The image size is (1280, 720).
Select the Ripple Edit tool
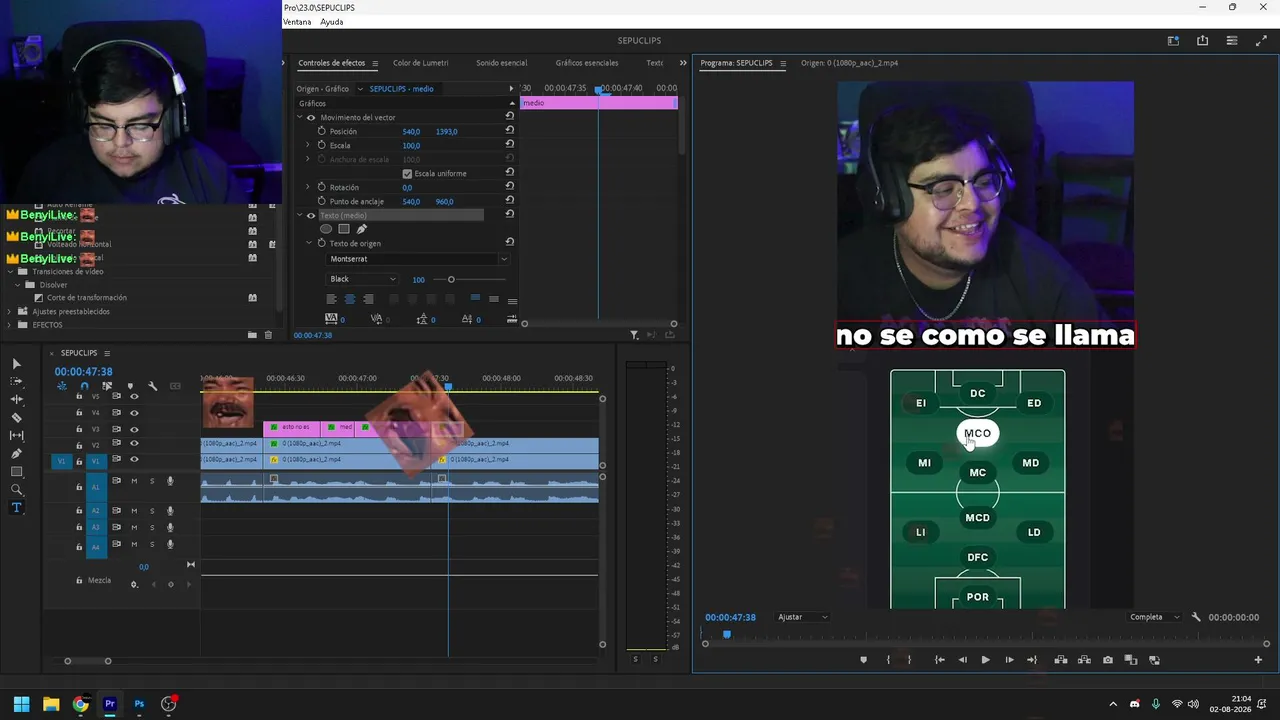(16, 400)
